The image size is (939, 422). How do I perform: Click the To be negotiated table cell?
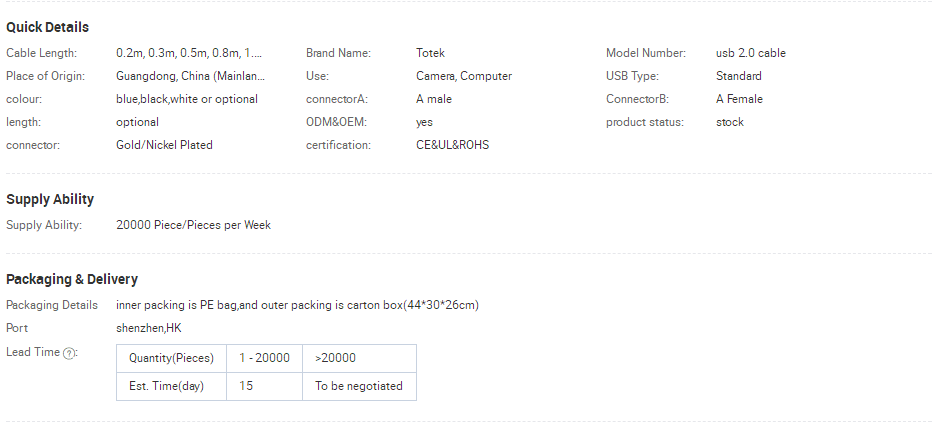coord(359,386)
